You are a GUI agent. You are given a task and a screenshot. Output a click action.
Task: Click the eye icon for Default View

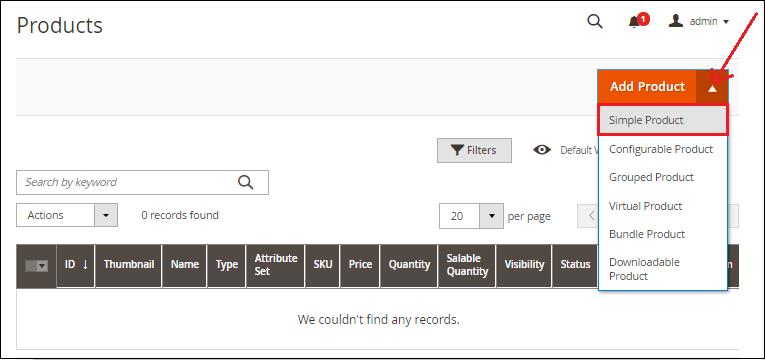542,150
